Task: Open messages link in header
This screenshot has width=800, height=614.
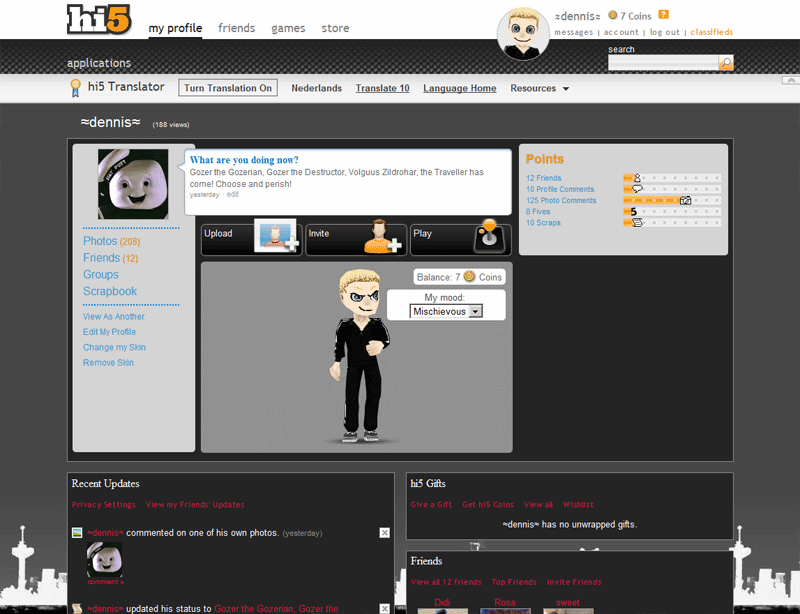Action: pos(573,32)
